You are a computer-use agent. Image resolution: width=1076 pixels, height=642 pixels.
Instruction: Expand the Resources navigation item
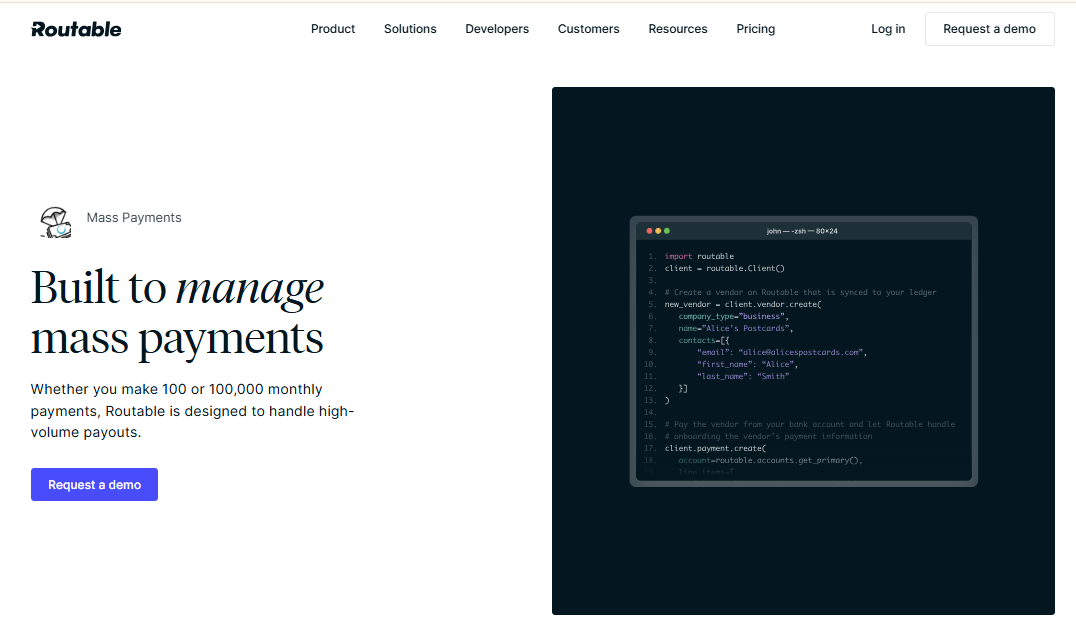[677, 29]
